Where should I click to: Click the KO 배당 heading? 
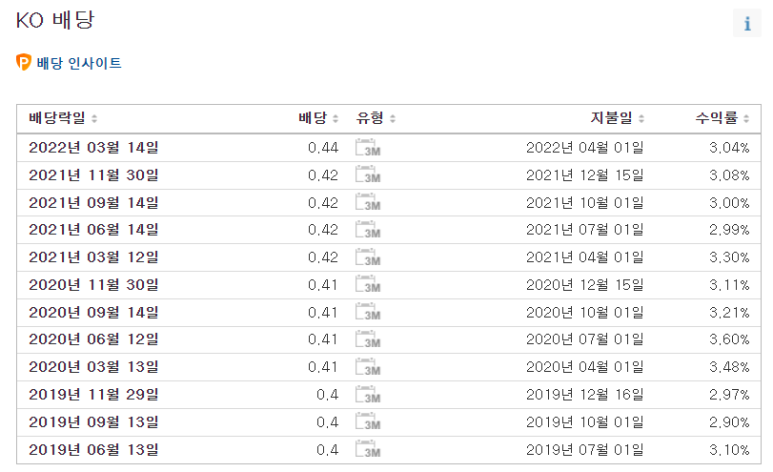pos(55,20)
